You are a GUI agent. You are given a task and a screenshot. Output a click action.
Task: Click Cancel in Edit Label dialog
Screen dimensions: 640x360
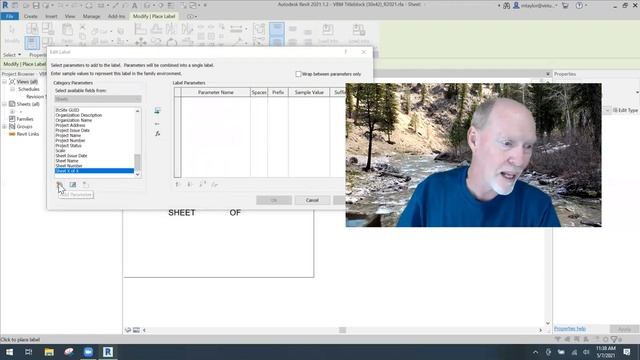312,200
